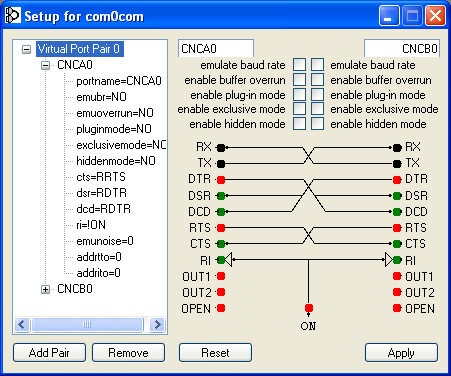451x376 pixels.
Task: Click the right RTS red pin
Action: tap(397, 228)
